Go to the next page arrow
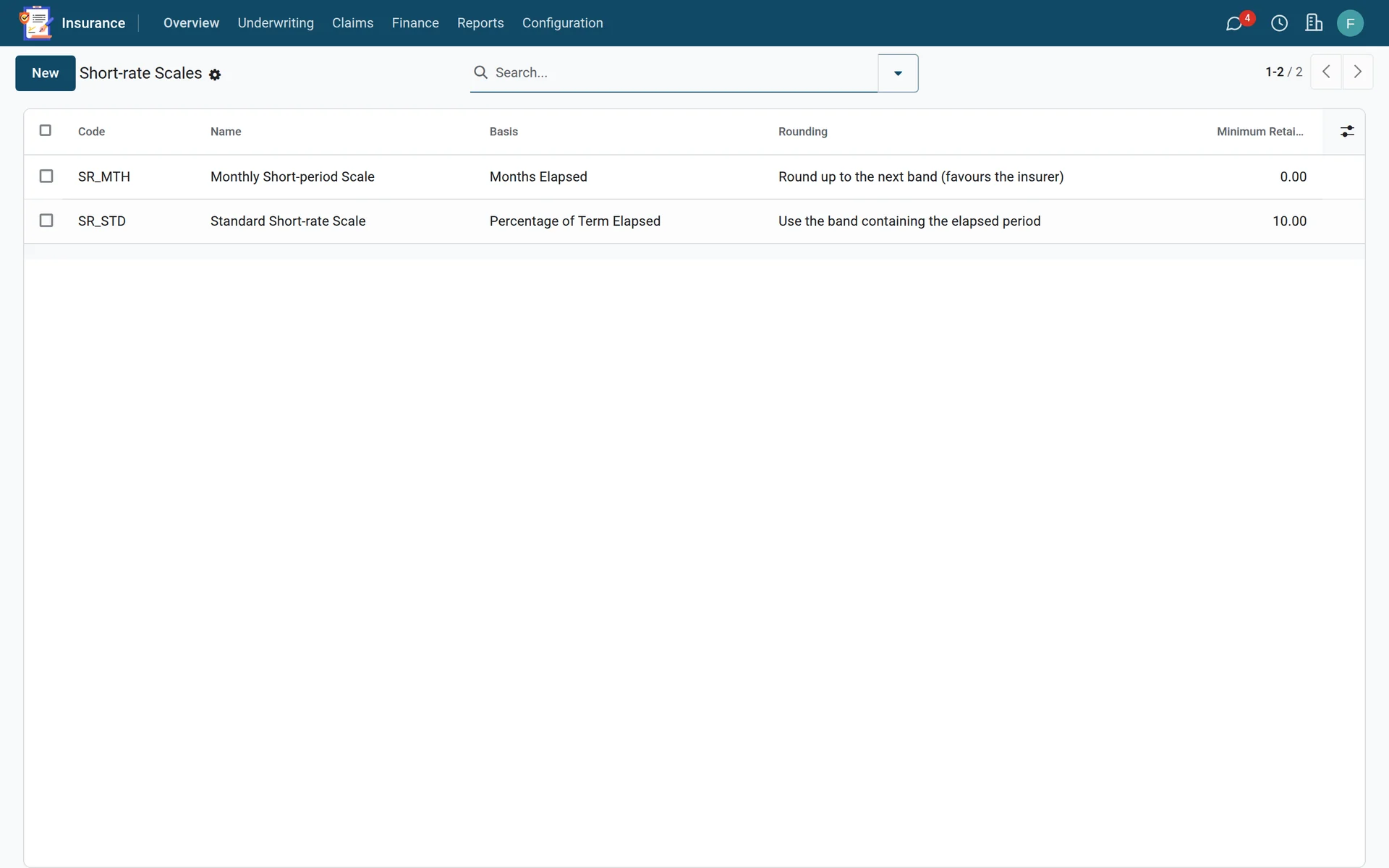 [1358, 72]
